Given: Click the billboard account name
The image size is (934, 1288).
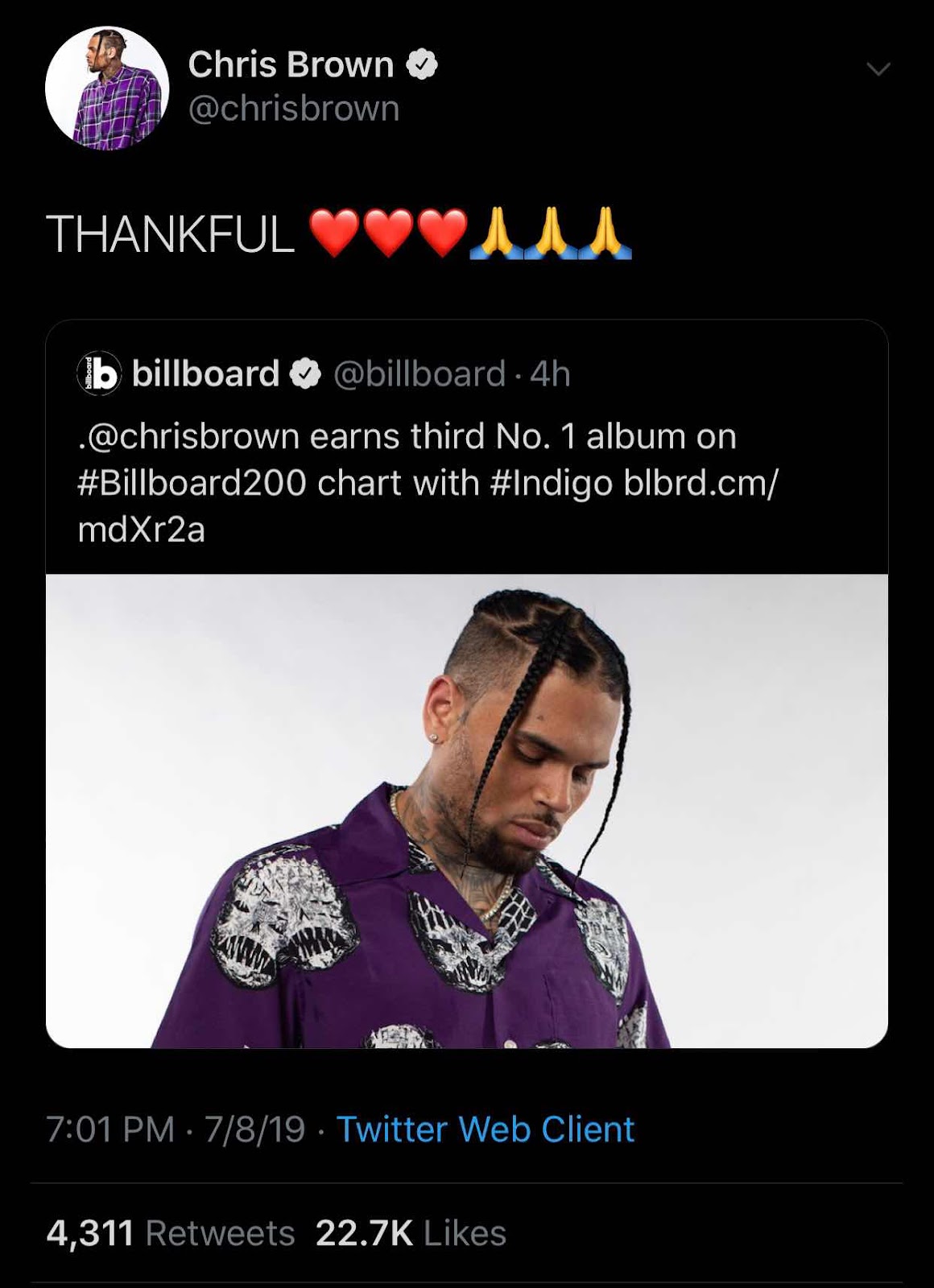Looking at the screenshot, I should pos(205,374).
